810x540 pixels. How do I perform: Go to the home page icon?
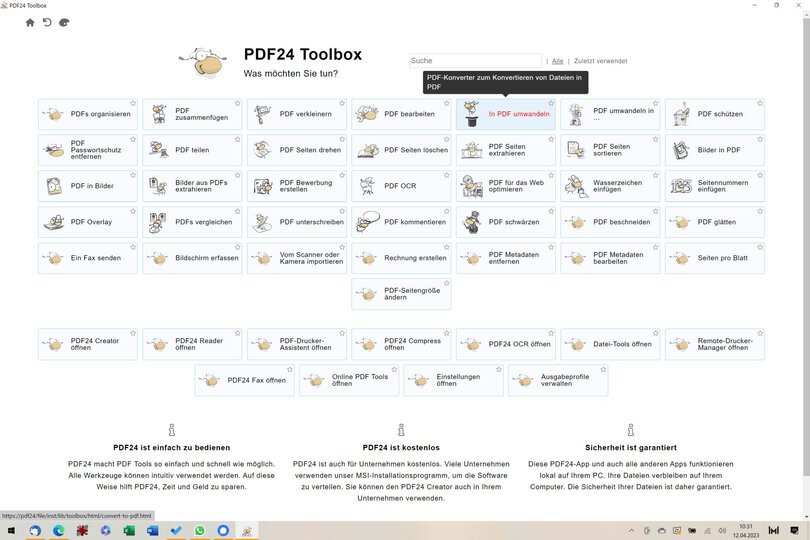[30, 23]
